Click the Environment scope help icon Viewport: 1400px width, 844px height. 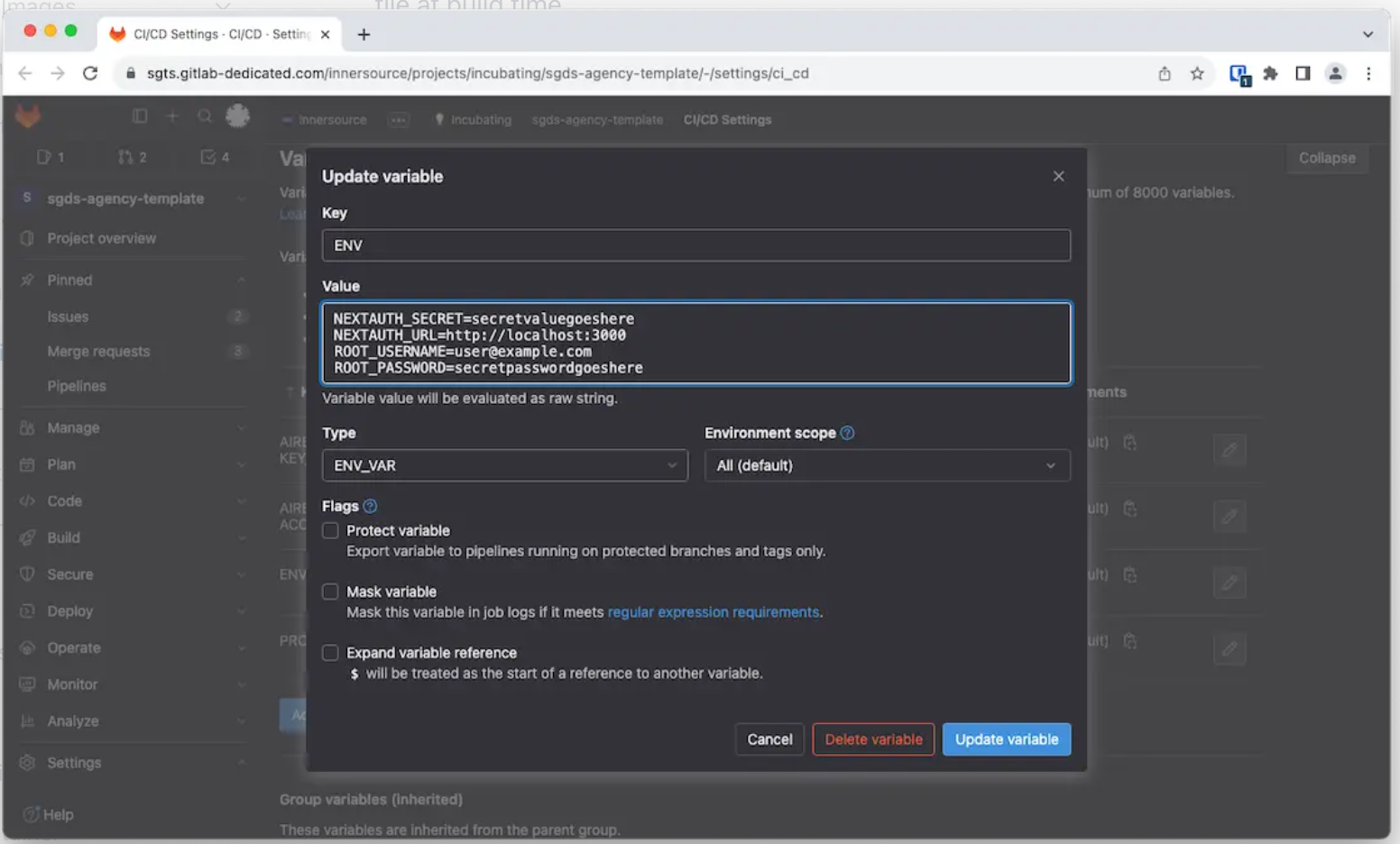(x=847, y=433)
